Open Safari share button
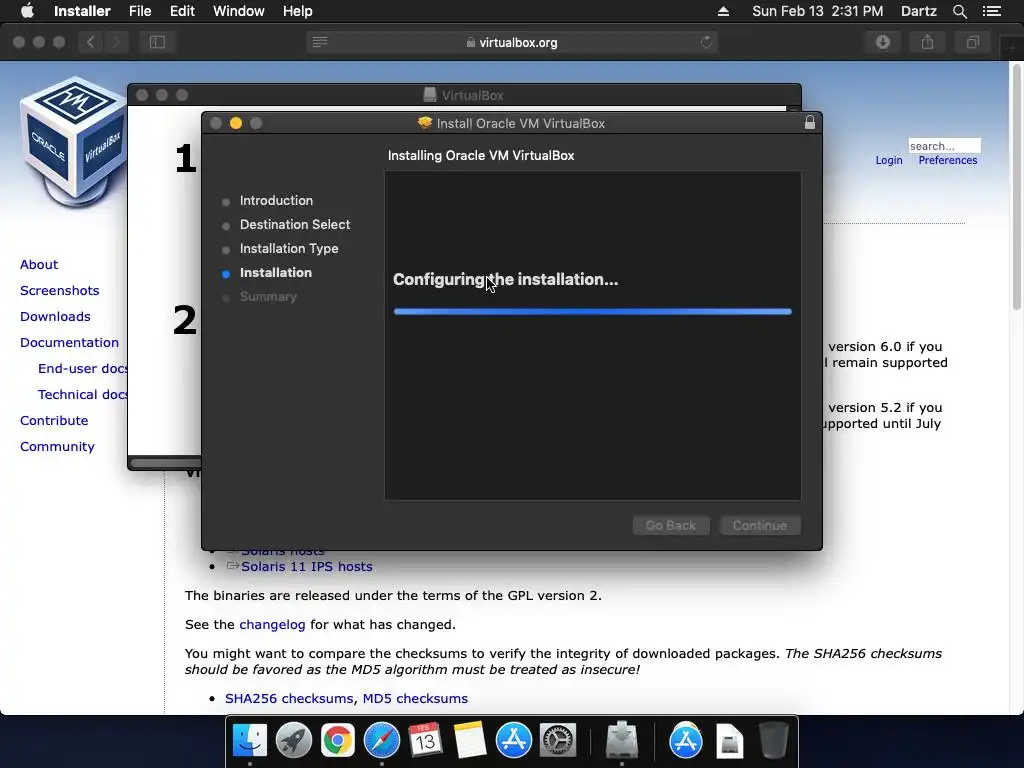Screen dimensions: 1024x768 [927, 42]
